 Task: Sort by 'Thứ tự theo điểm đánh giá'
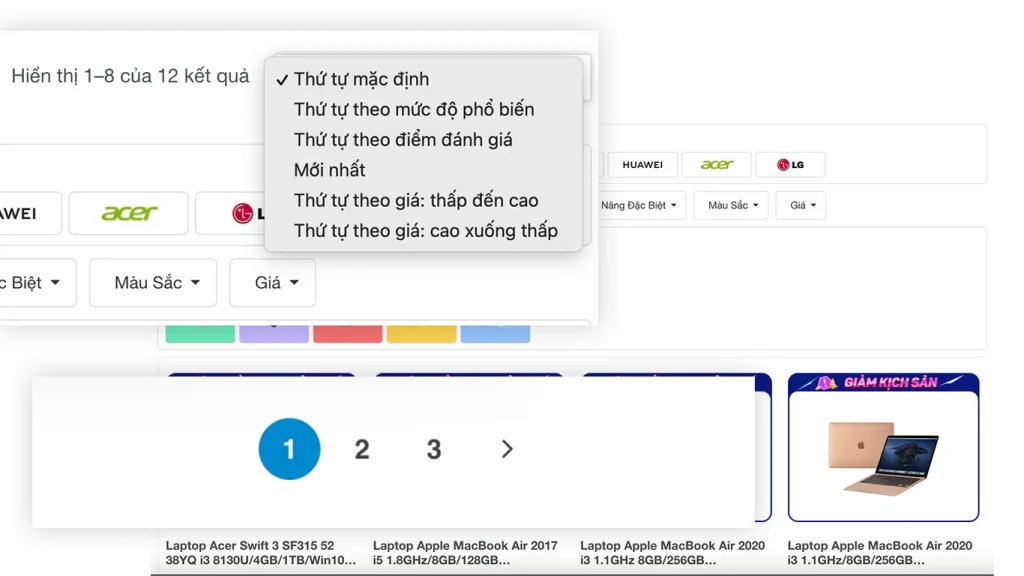[x=403, y=140]
